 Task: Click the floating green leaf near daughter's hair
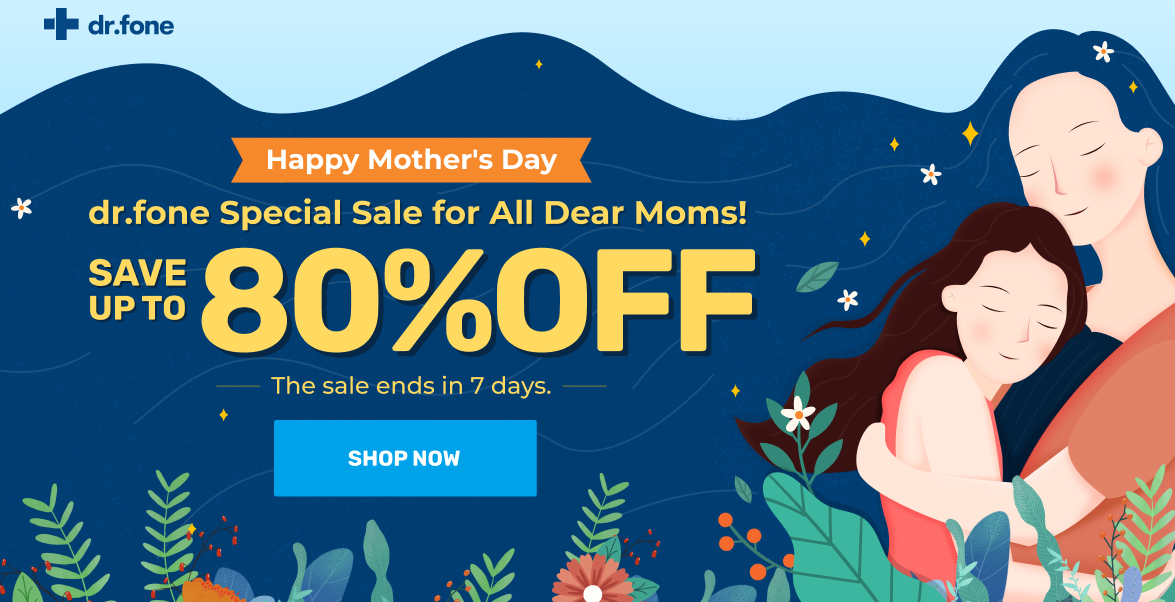pyautogui.click(x=817, y=276)
